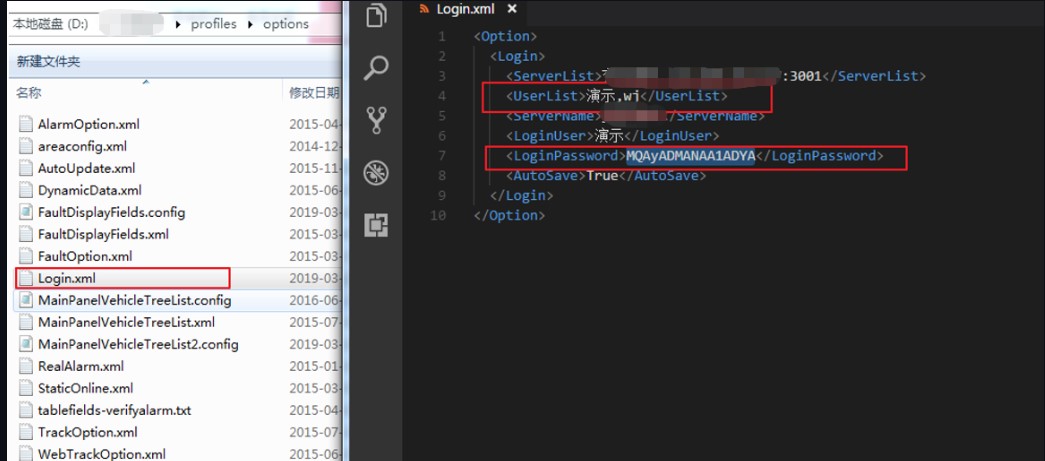
Task: Click the FaultOption.xml file icon
Action: click(26, 256)
